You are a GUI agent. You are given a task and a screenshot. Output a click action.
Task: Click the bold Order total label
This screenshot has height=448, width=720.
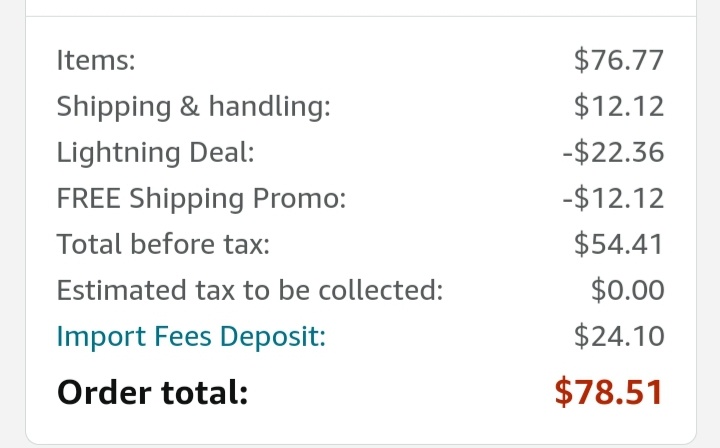[x=152, y=392]
